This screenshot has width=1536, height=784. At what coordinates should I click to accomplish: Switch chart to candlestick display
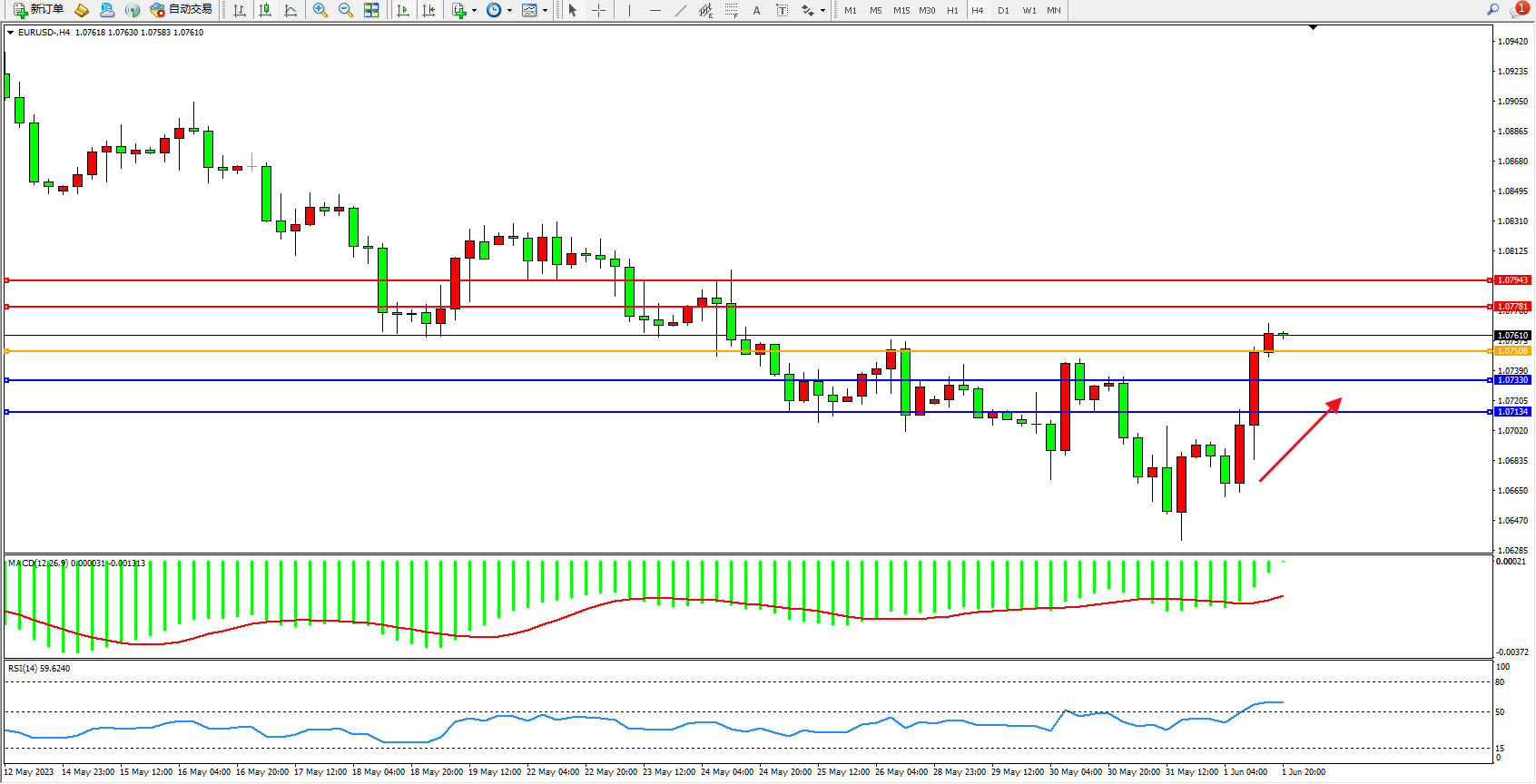click(265, 10)
